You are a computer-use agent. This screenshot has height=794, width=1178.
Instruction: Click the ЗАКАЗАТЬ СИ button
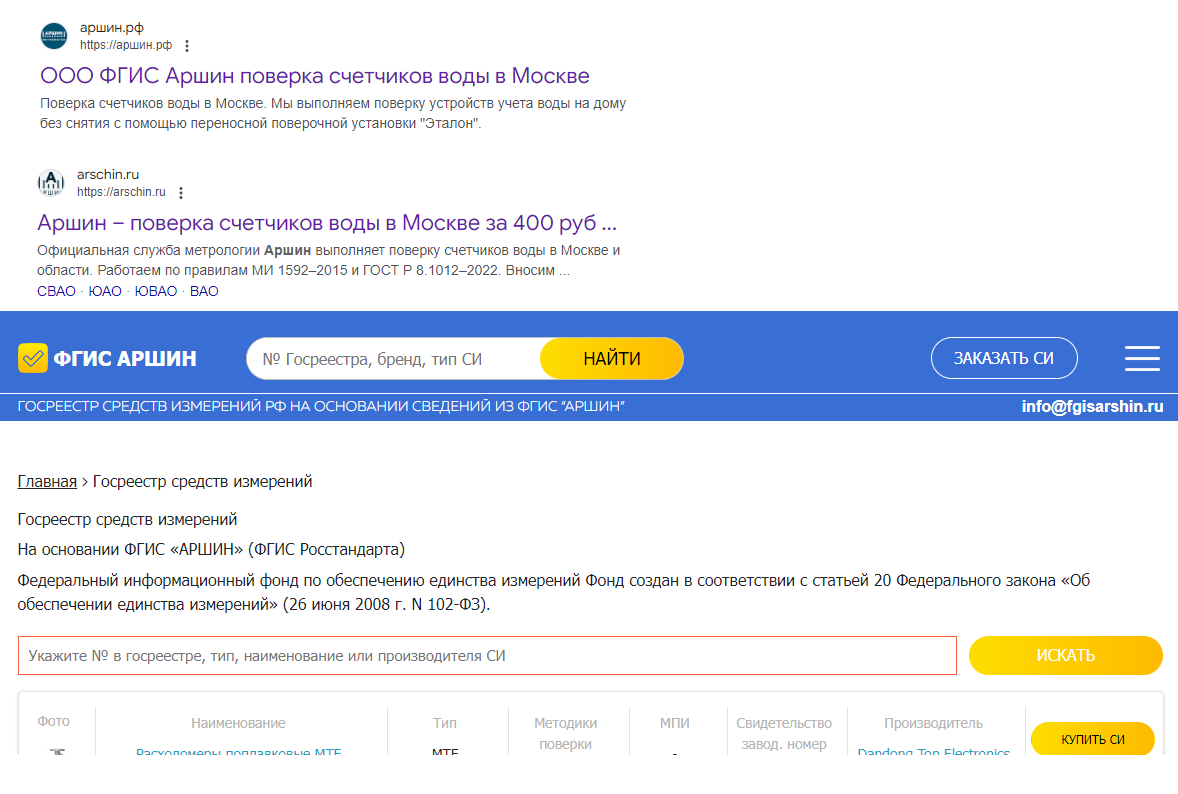(x=1003, y=358)
